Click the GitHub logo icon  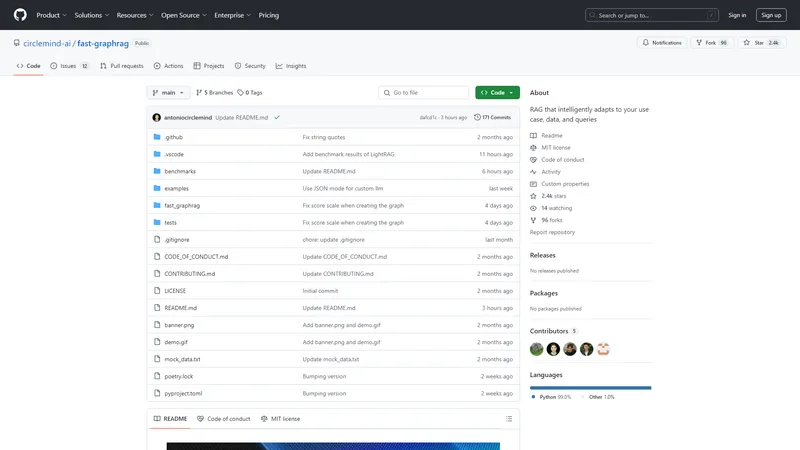point(20,15)
